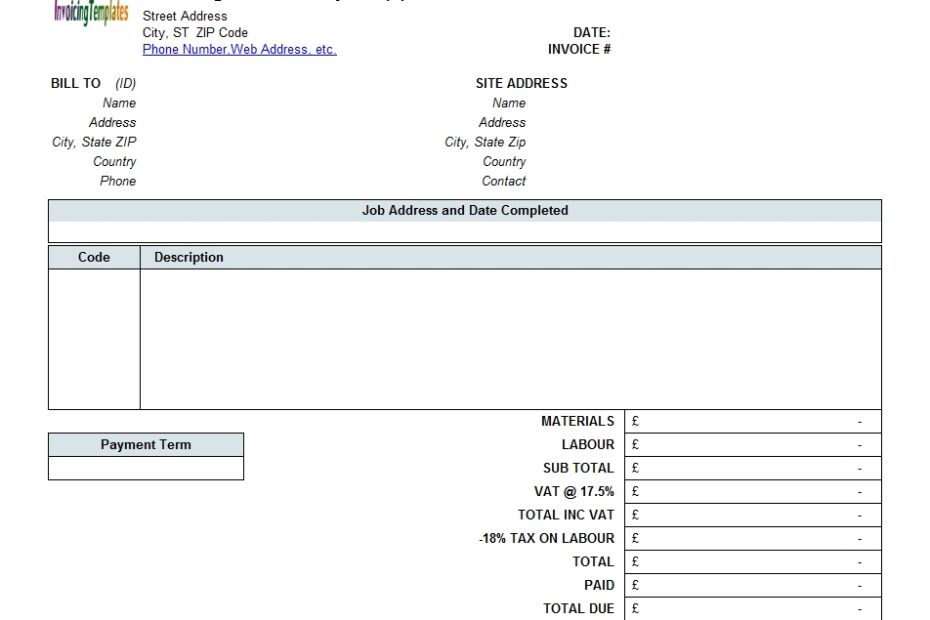930x620 pixels.
Task: Open the Phone Number, Web Address link
Action: click(239, 49)
